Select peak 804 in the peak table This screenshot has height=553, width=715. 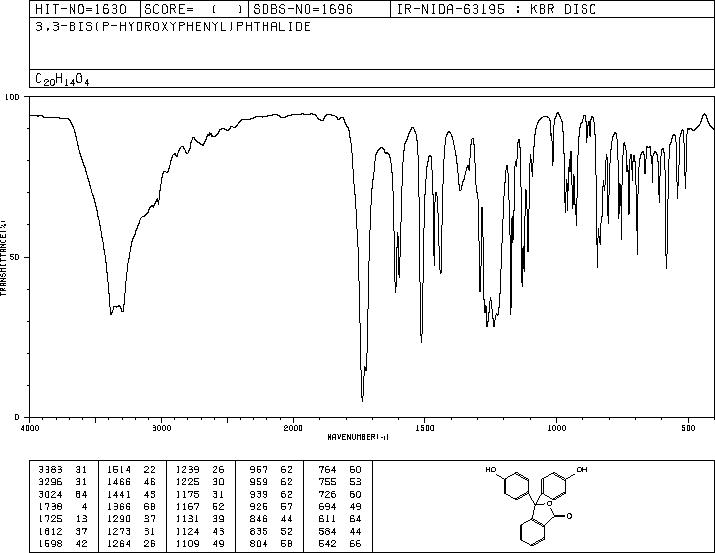tap(259, 543)
